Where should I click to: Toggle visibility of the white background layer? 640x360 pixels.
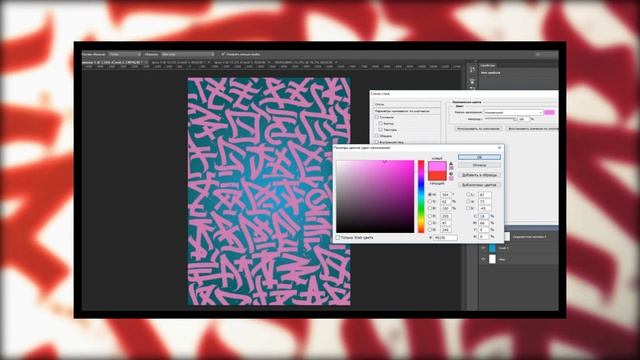[483, 259]
